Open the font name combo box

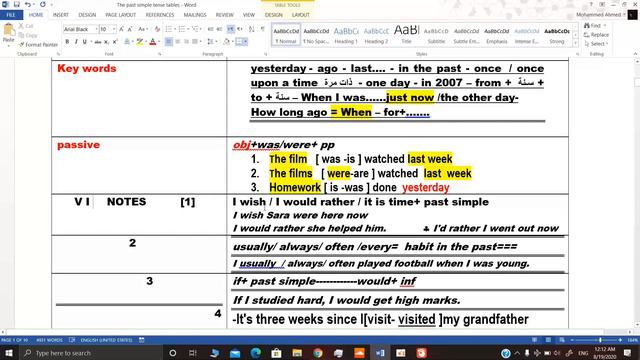[80, 29]
